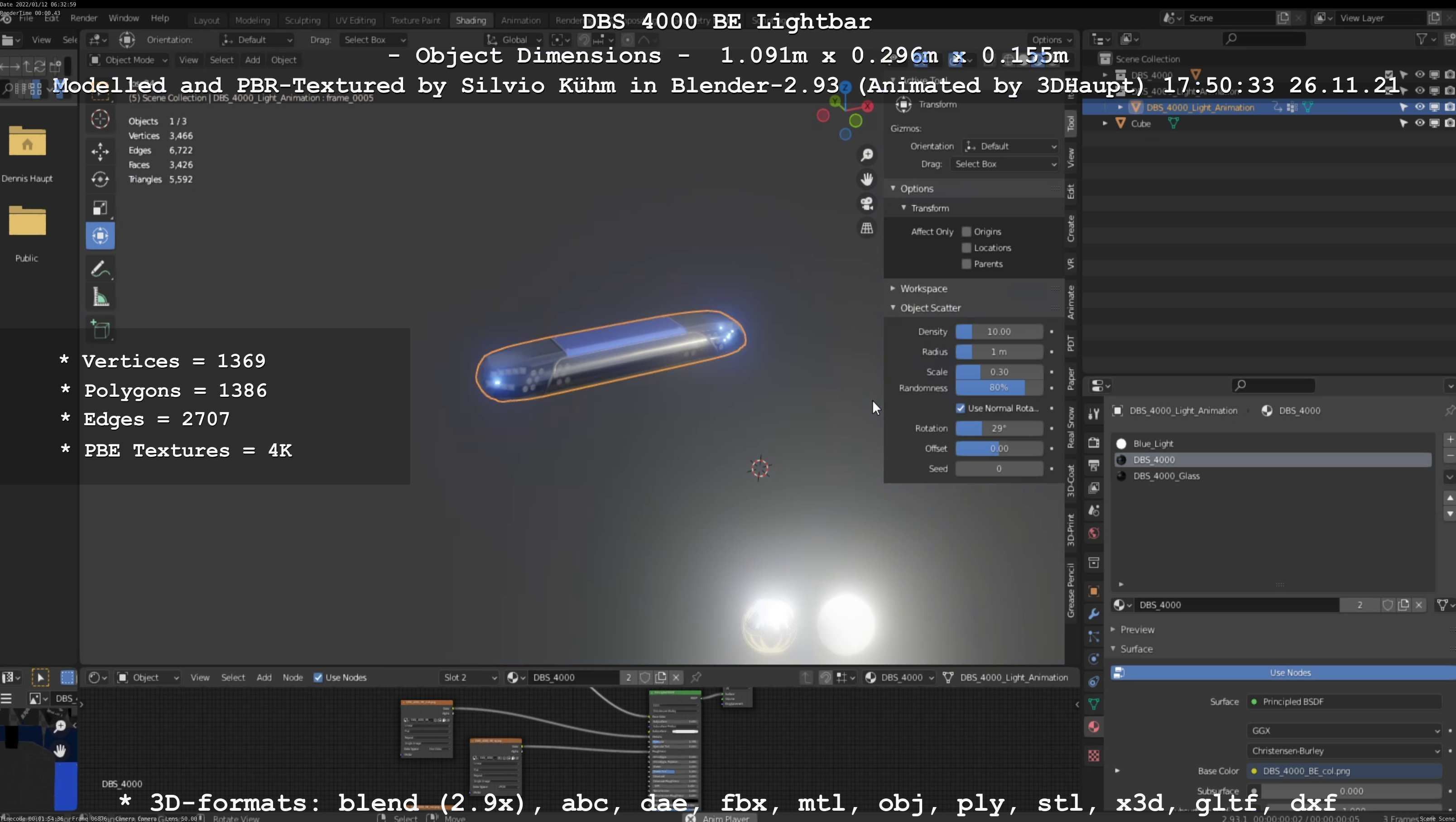
Task: Open the Material properties tab
Action: pos(1094,726)
